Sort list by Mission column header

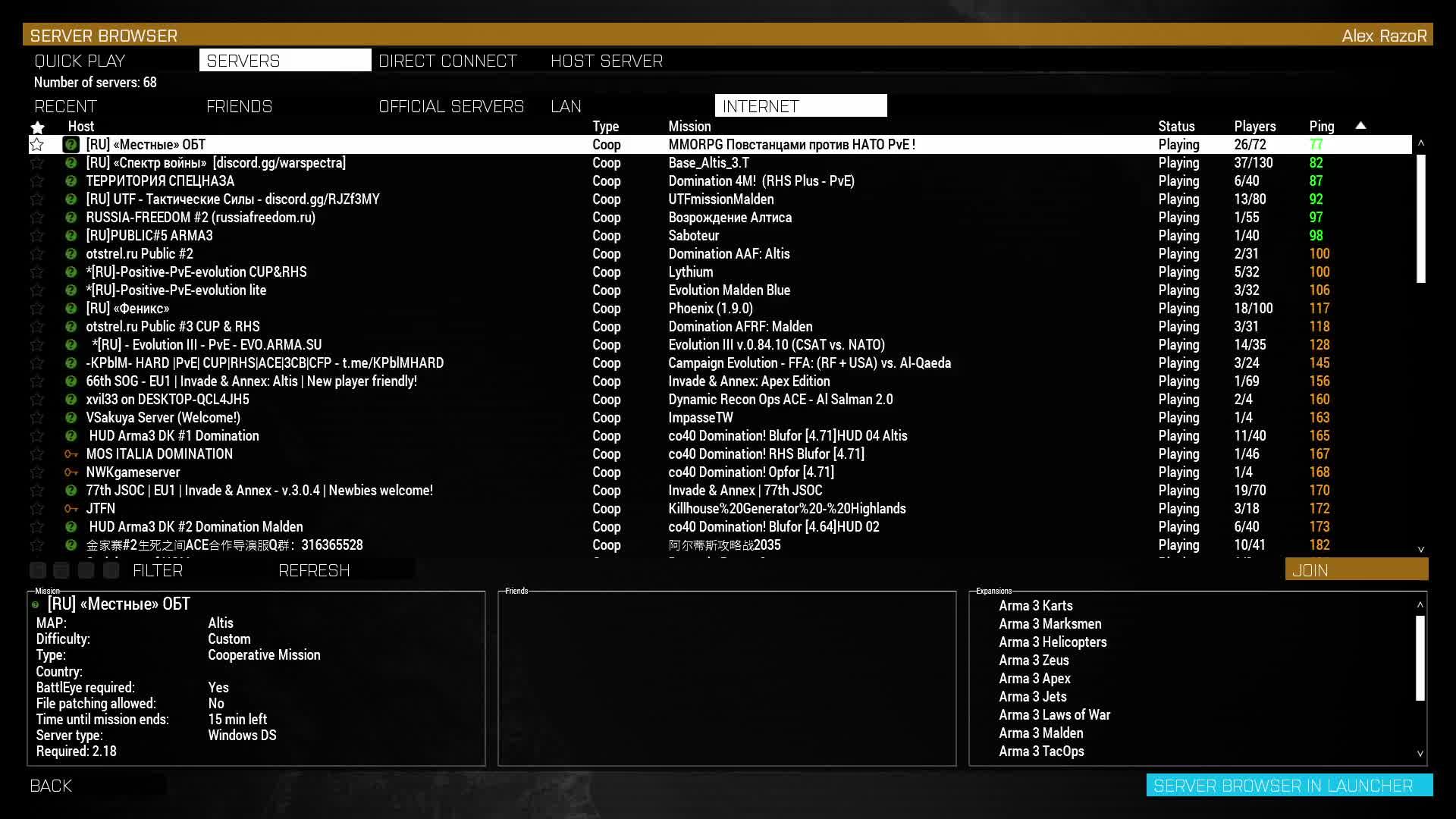pos(689,127)
